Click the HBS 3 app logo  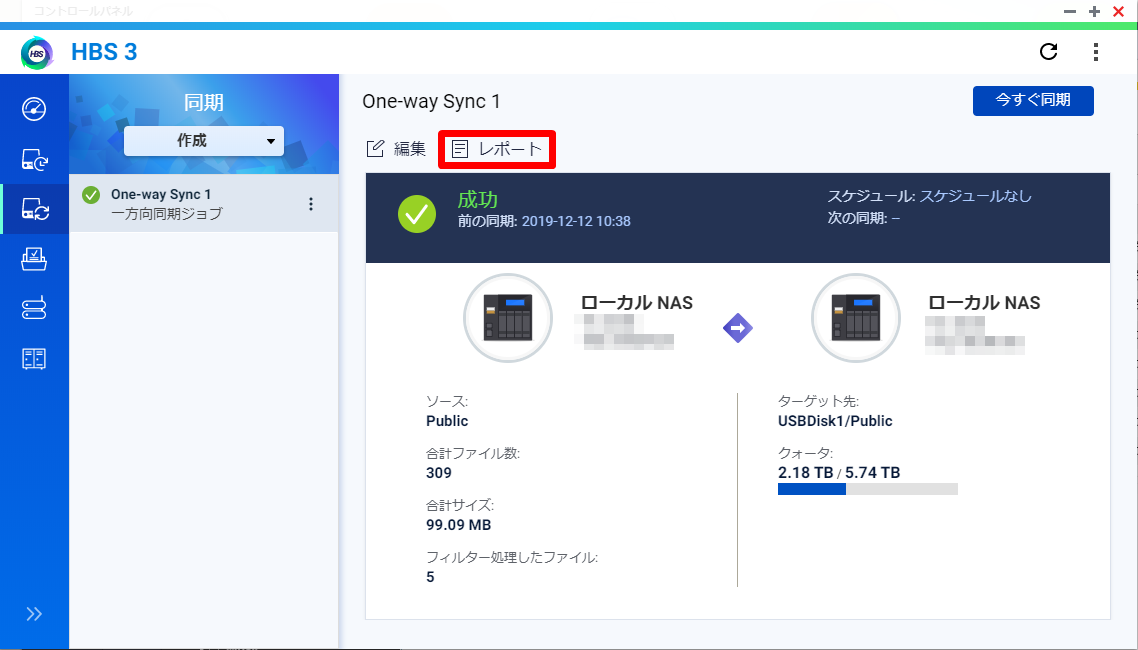pos(37,53)
